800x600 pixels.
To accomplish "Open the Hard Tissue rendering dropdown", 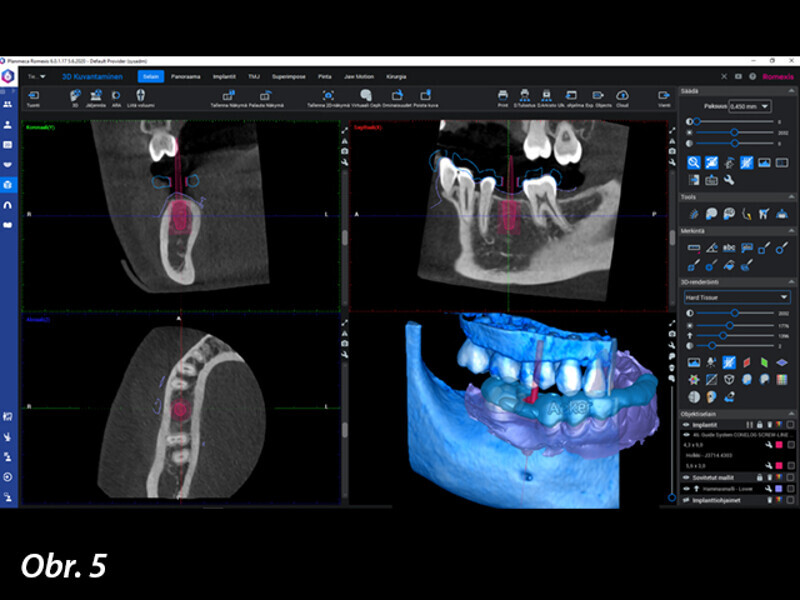I will pyautogui.click(x=736, y=297).
